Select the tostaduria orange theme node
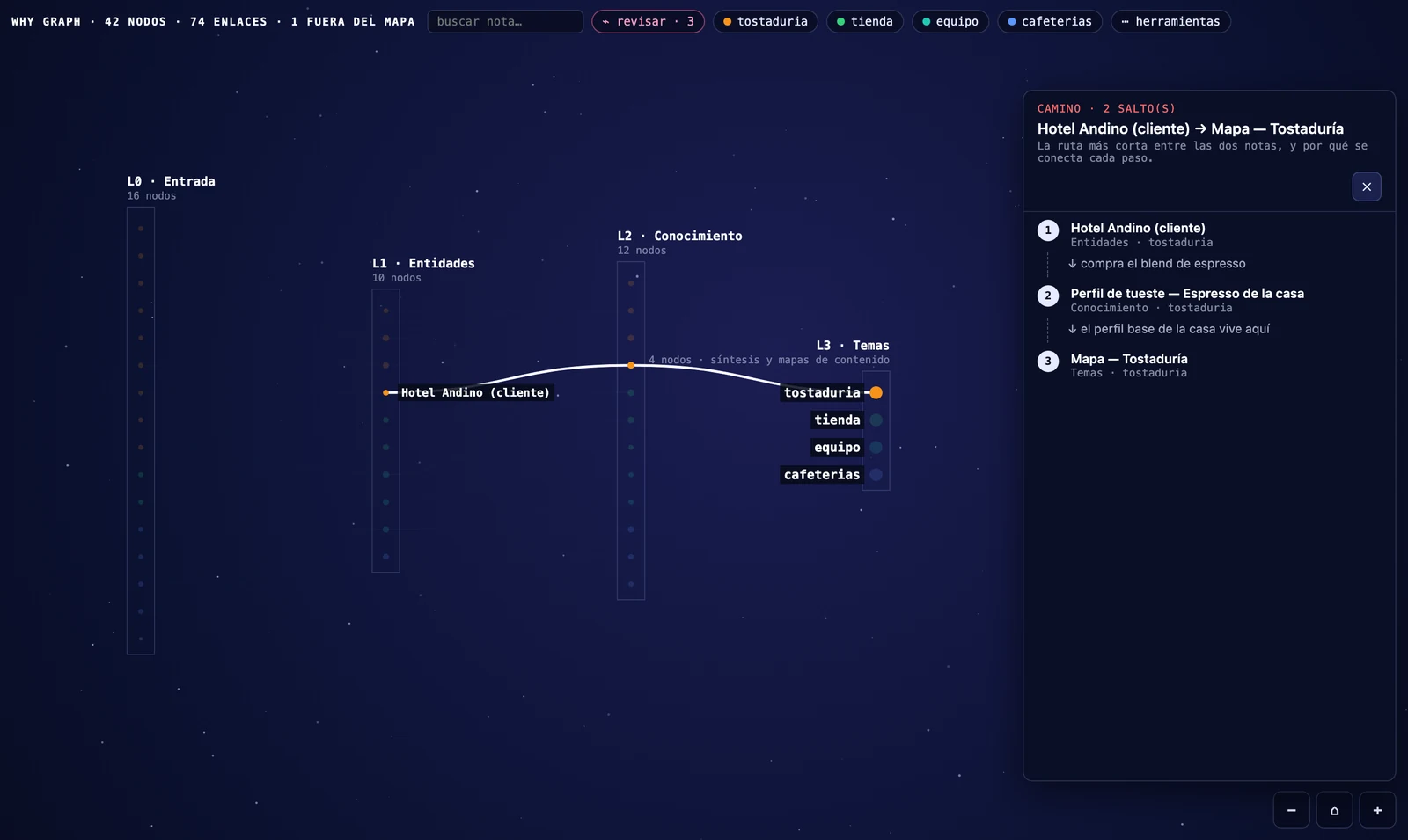Screen dimensions: 1408x840 click(x=876, y=392)
